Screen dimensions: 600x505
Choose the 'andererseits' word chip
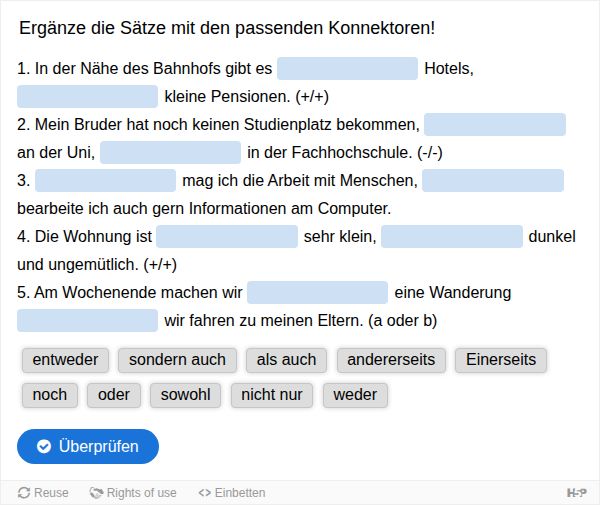coord(391,360)
